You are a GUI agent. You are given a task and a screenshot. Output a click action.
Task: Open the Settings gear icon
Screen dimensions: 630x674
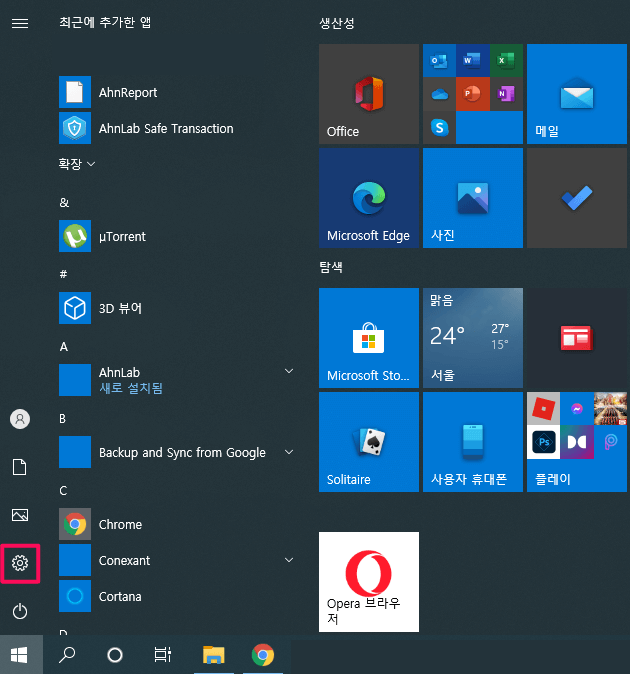point(20,563)
